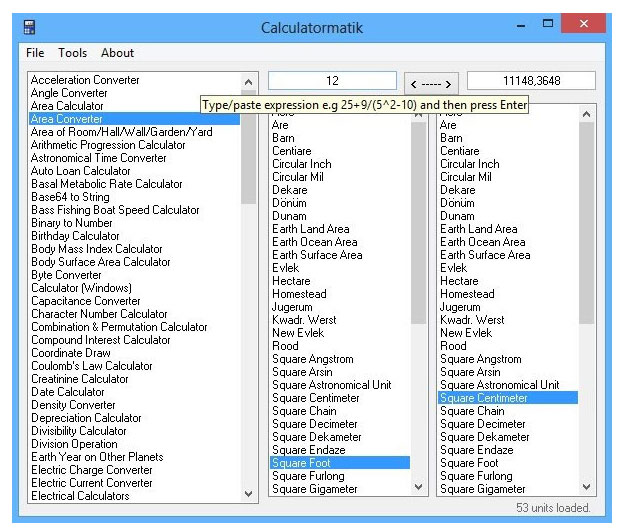The height and width of the screenshot is (531, 620).
Task: Open the Tools menu
Action: click(72, 53)
